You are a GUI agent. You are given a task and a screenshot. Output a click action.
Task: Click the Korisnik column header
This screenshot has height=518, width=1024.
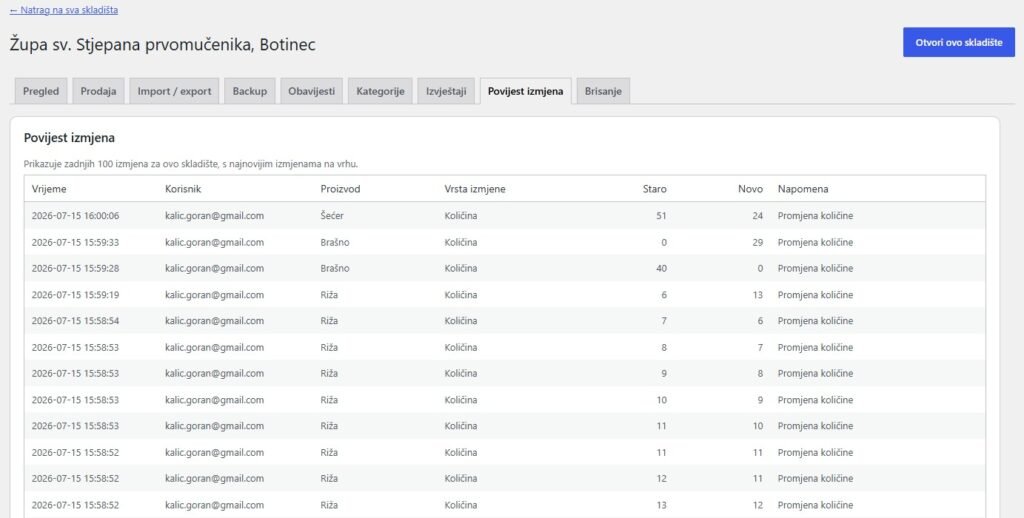(183, 189)
